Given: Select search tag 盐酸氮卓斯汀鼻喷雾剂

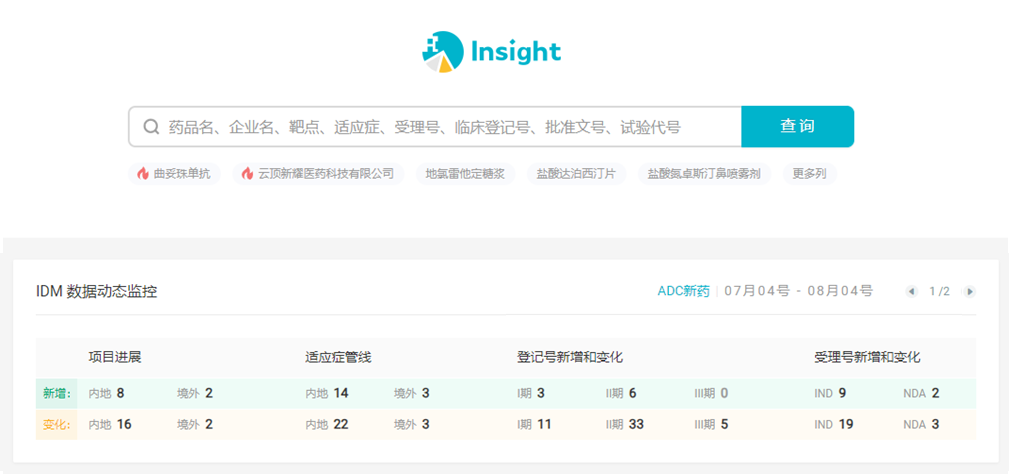Looking at the screenshot, I should coord(705,174).
